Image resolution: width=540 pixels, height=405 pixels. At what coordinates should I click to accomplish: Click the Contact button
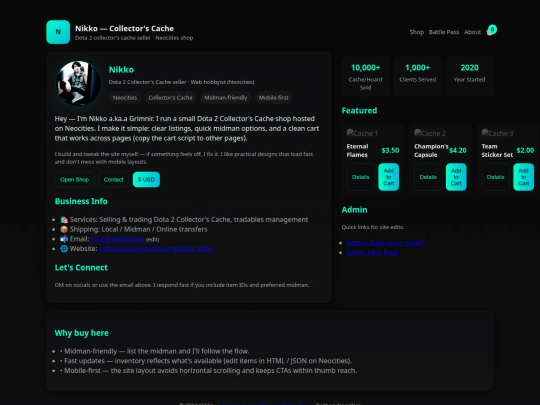(x=113, y=179)
